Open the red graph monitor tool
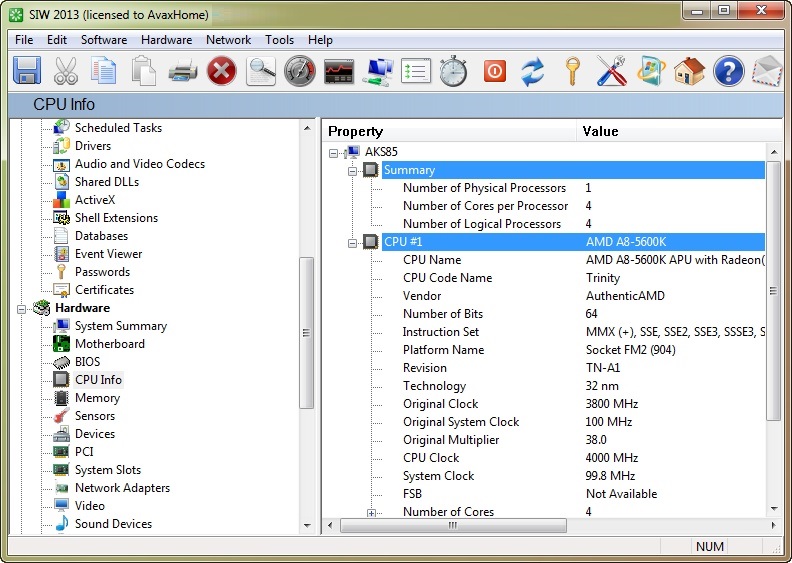792x563 pixels. click(x=339, y=71)
